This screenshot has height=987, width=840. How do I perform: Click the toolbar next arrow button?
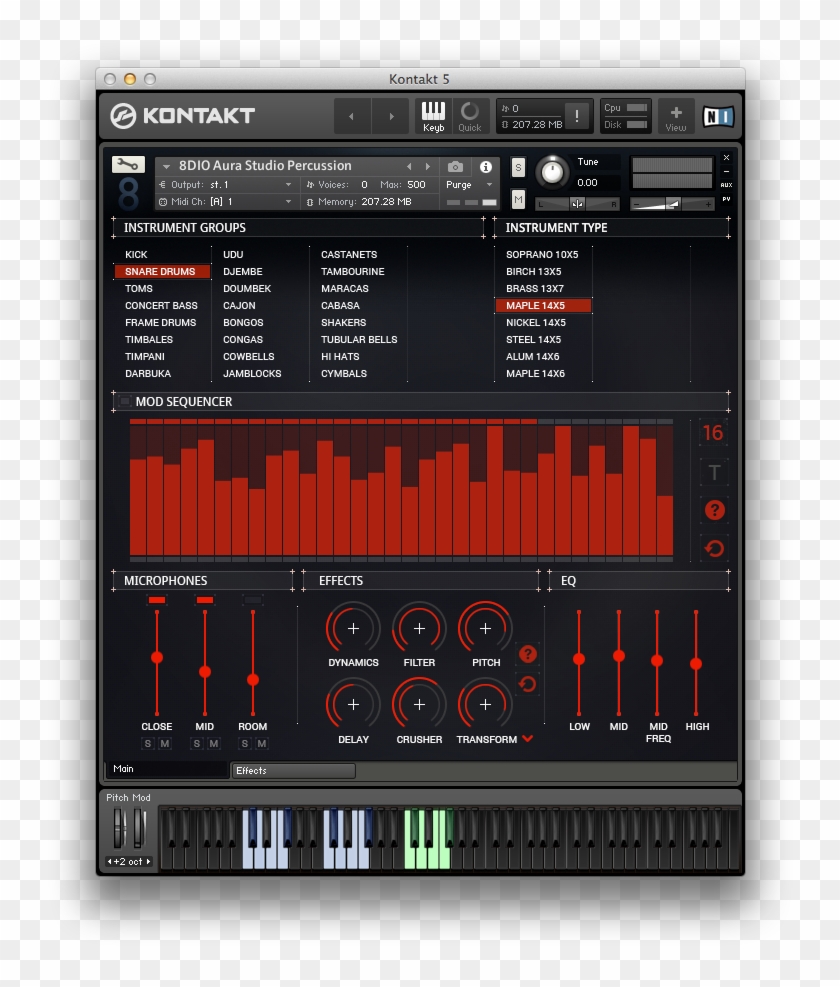(x=391, y=116)
